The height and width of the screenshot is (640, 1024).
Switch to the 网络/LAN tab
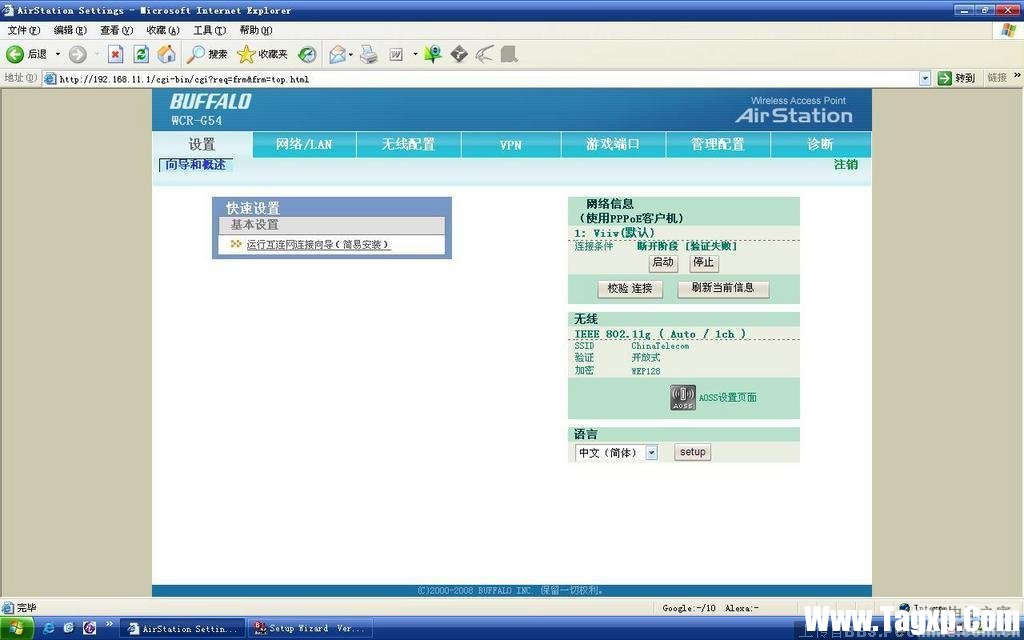tap(304, 144)
